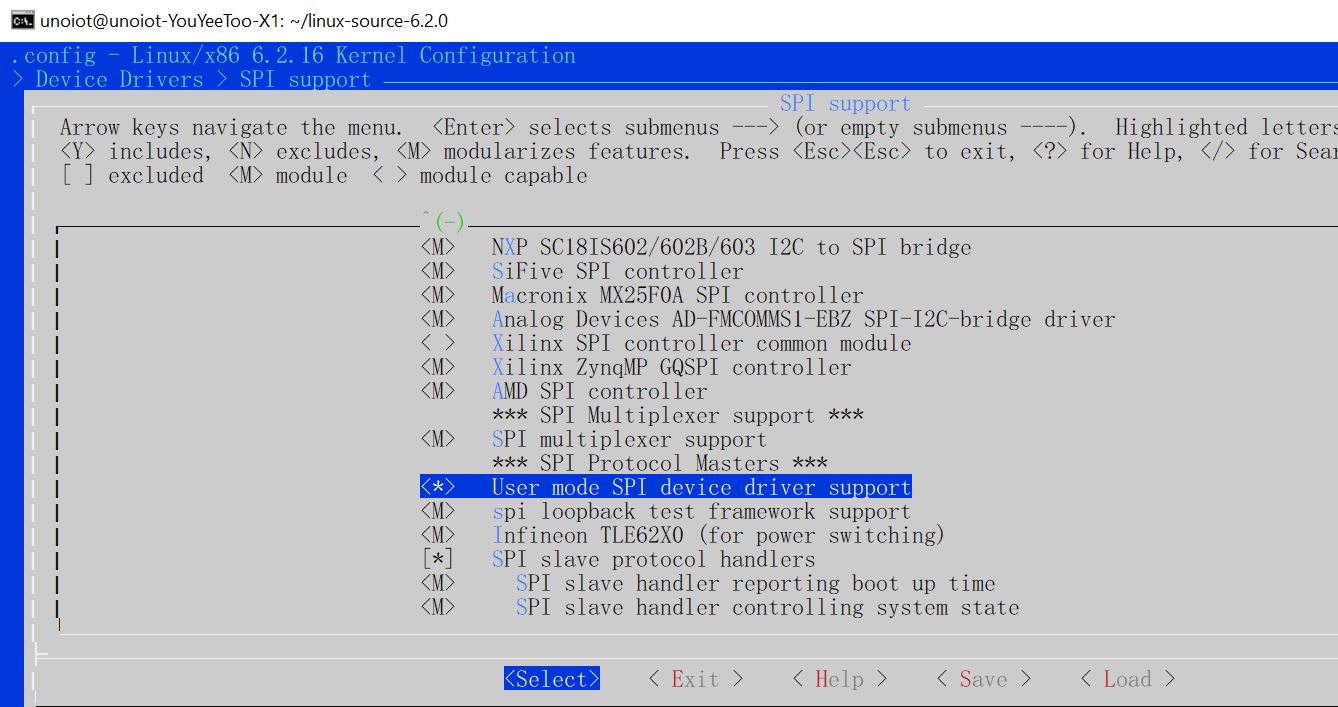
Task: Click the terminal window title bar icon
Action: coord(21,20)
